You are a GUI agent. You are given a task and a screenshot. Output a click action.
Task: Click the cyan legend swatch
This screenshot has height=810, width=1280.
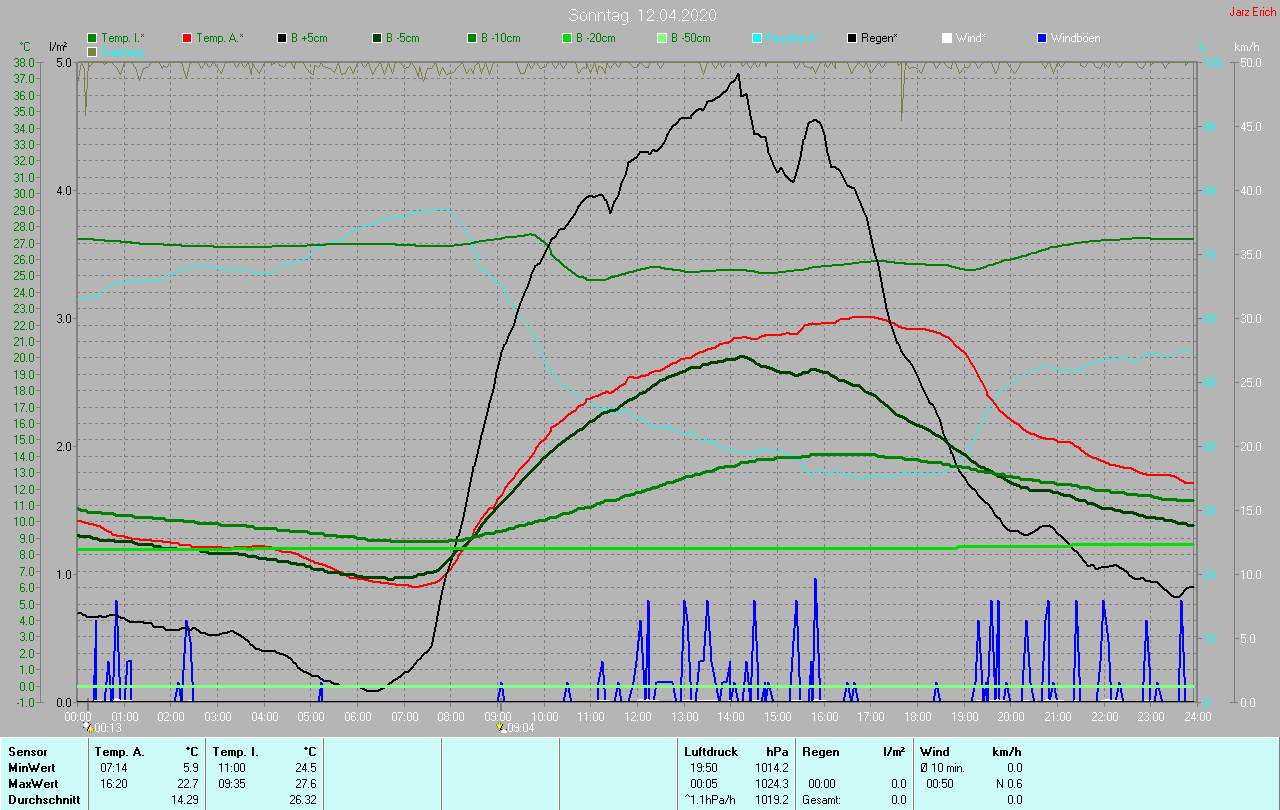click(757, 38)
